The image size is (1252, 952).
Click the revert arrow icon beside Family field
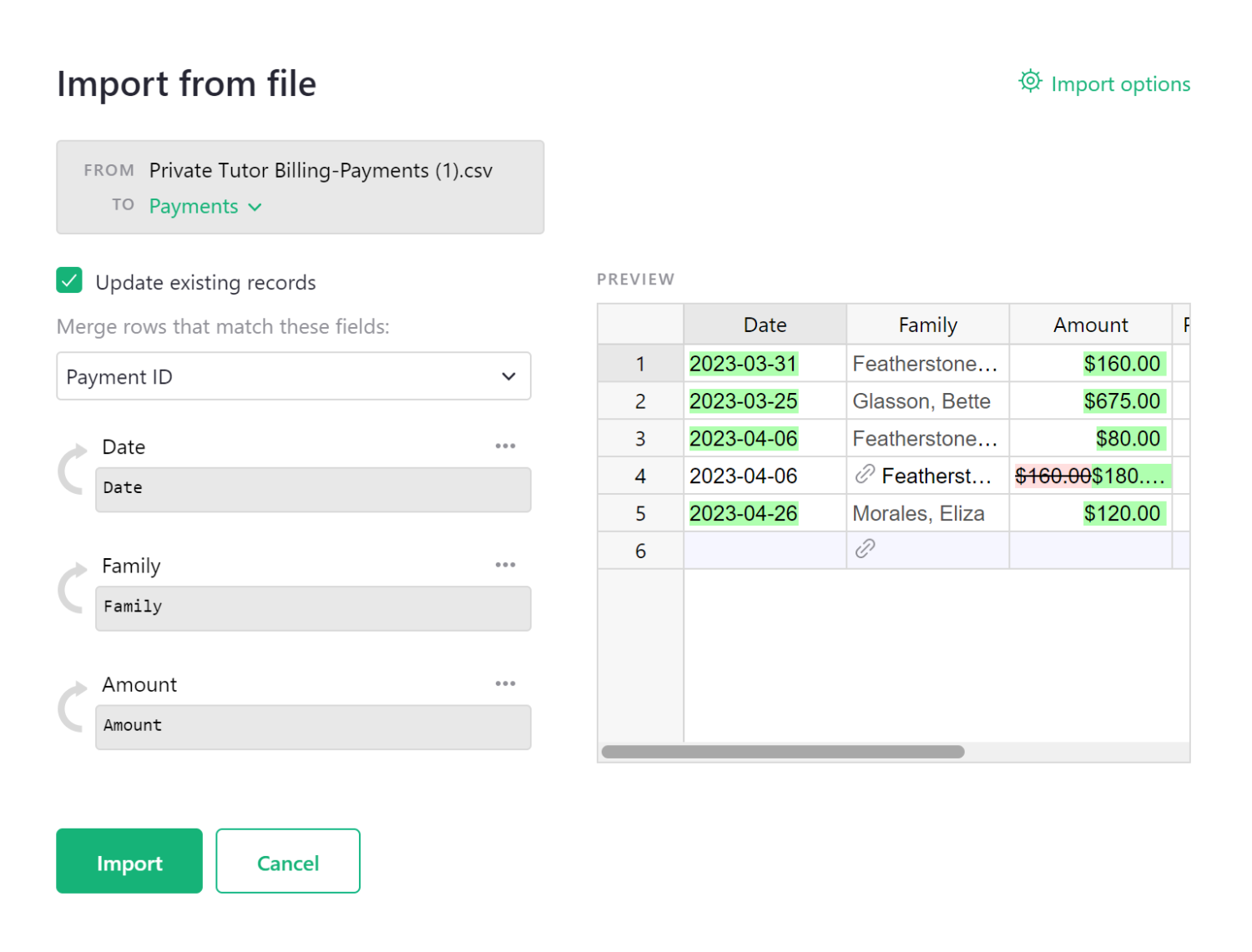click(x=73, y=588)
